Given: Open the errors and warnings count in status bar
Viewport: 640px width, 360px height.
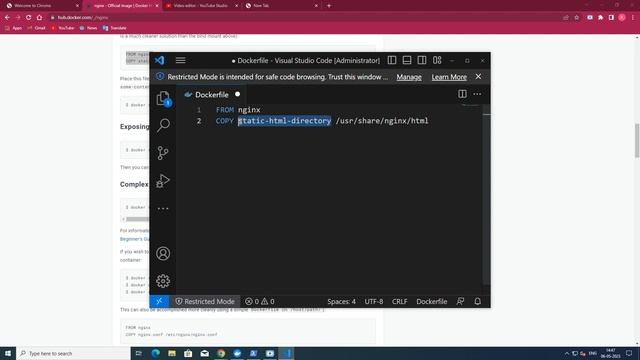Looking at the screenshot, I should (260, 301).
